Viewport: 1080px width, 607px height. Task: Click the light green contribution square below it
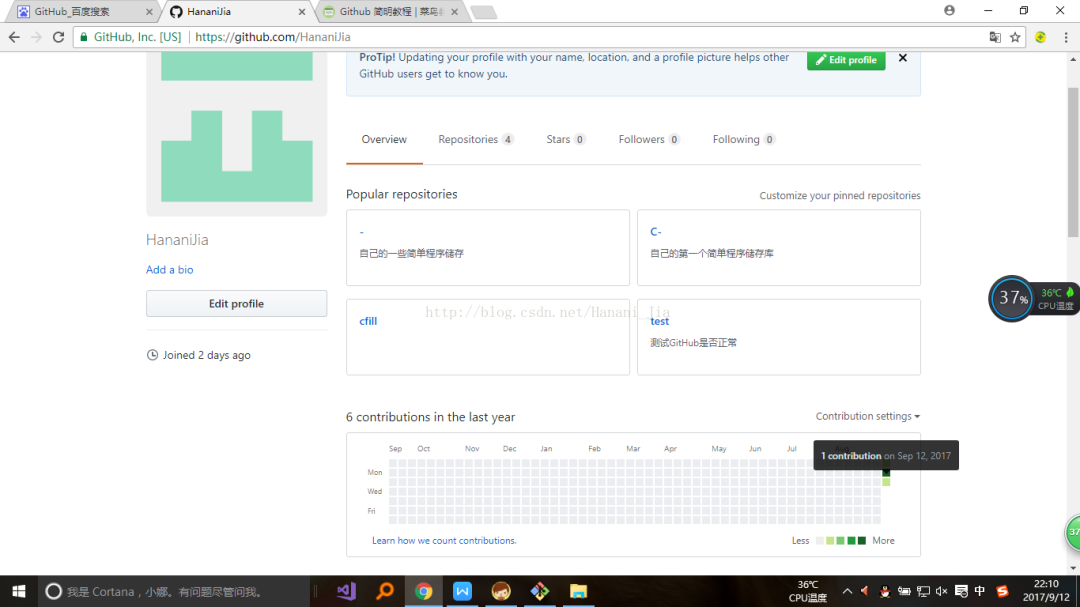point(886,482)
